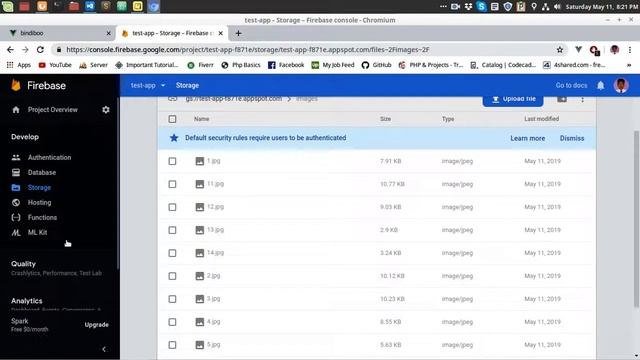Screen dimensions: 640x360
Task: Check the box for 11.jpg
Action: point(172,184)
